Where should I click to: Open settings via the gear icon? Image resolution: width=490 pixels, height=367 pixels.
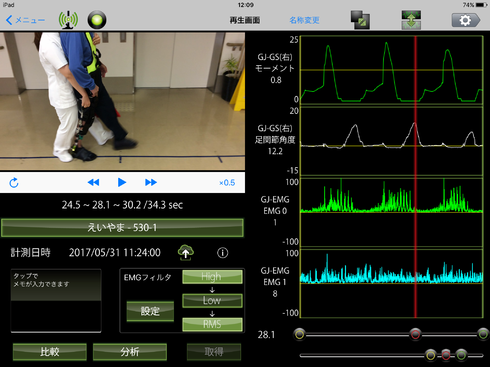point(466,20)
